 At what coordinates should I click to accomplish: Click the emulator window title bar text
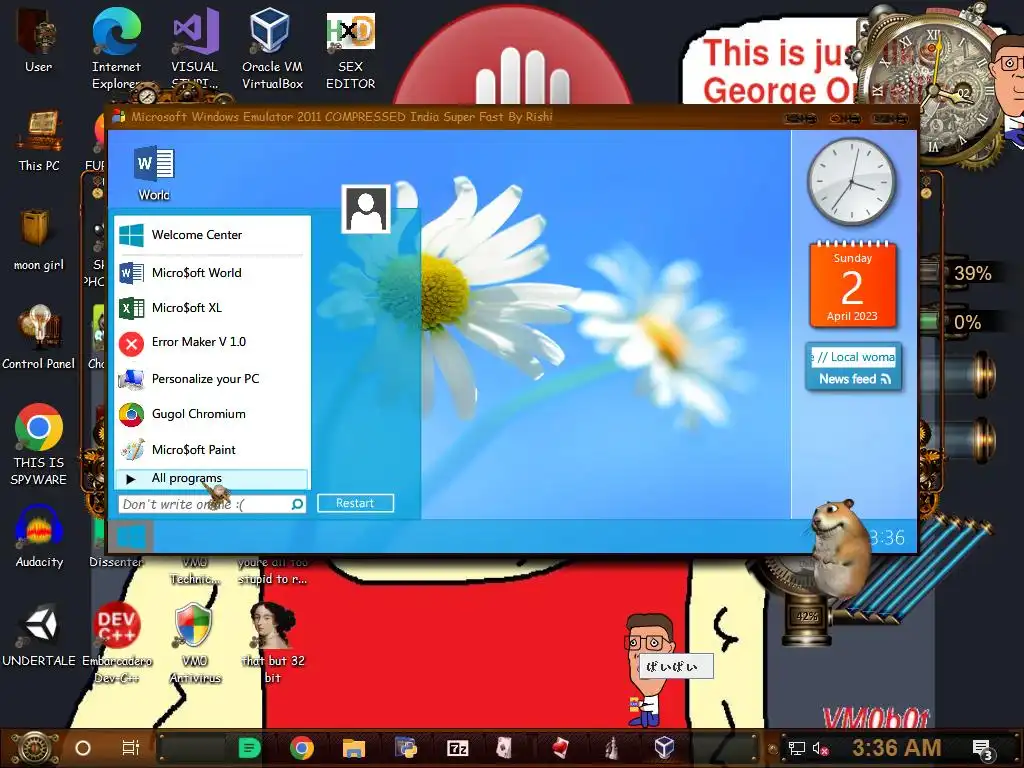341,117
